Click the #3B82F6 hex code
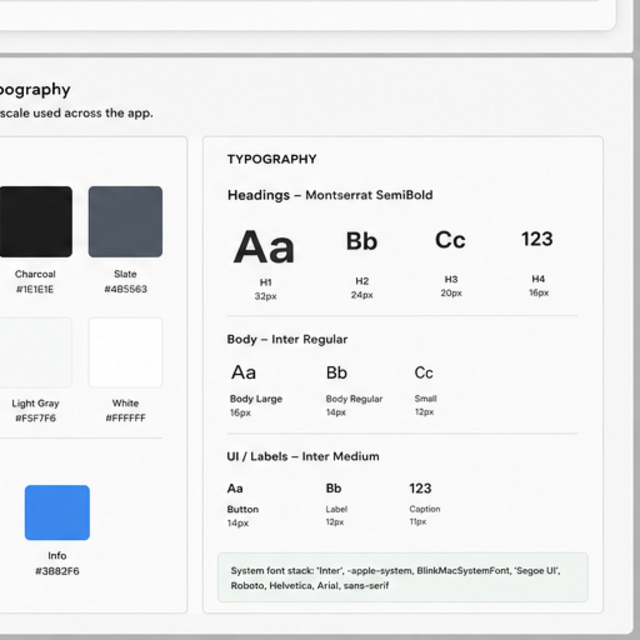 pyautogui.click(x=57, y=571)
